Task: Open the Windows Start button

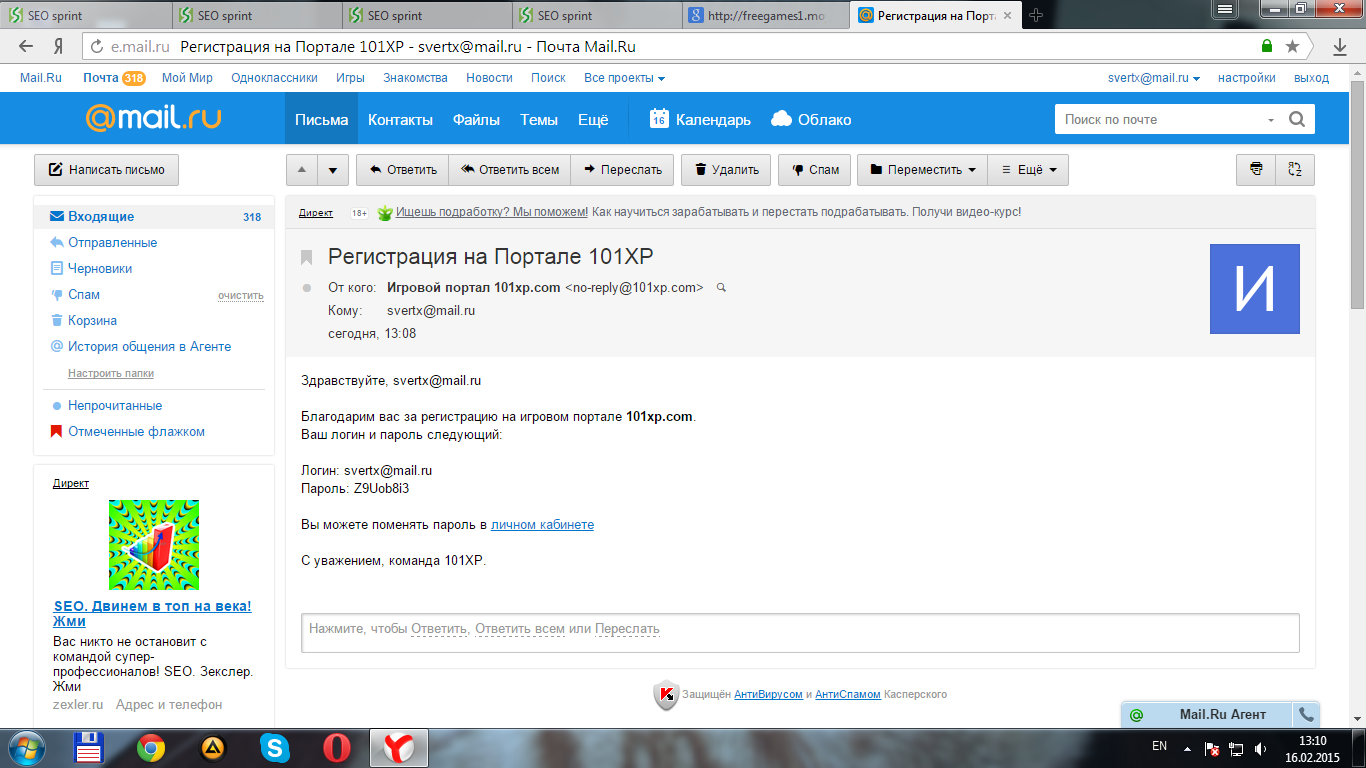Action: coord(28,747)
